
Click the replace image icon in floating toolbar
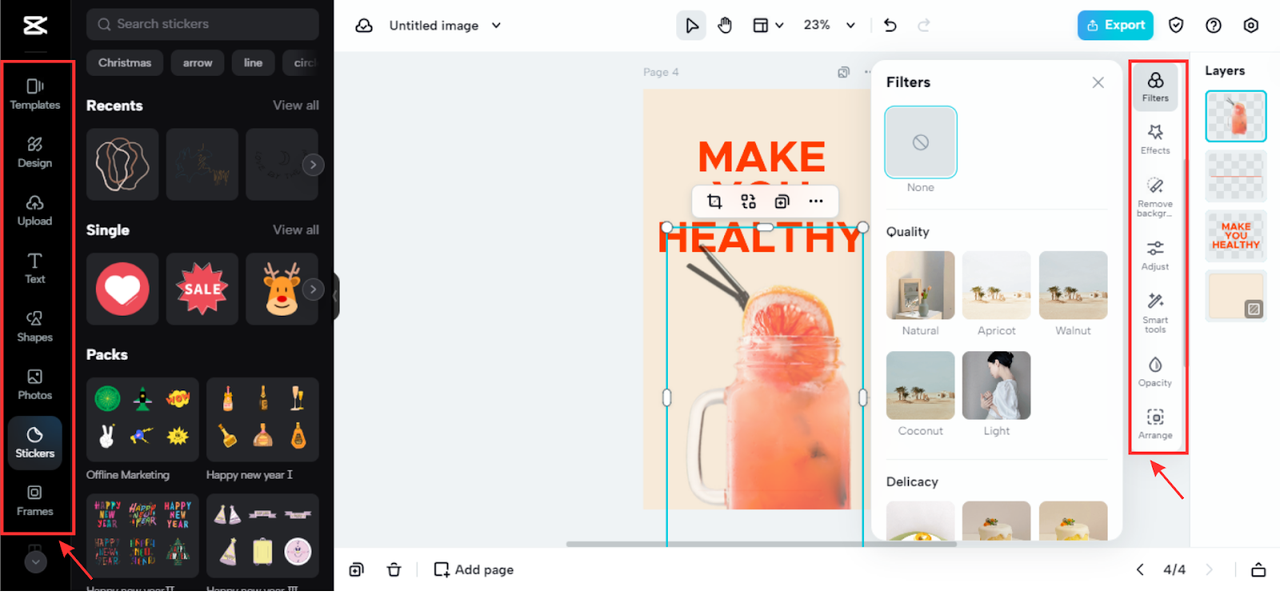(x=748, y=201)
